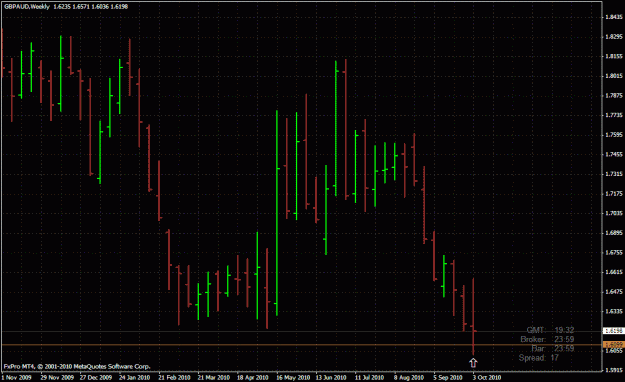Click the 18 Apr 2010 date label

pyautogui.click(x=252, y=377)
